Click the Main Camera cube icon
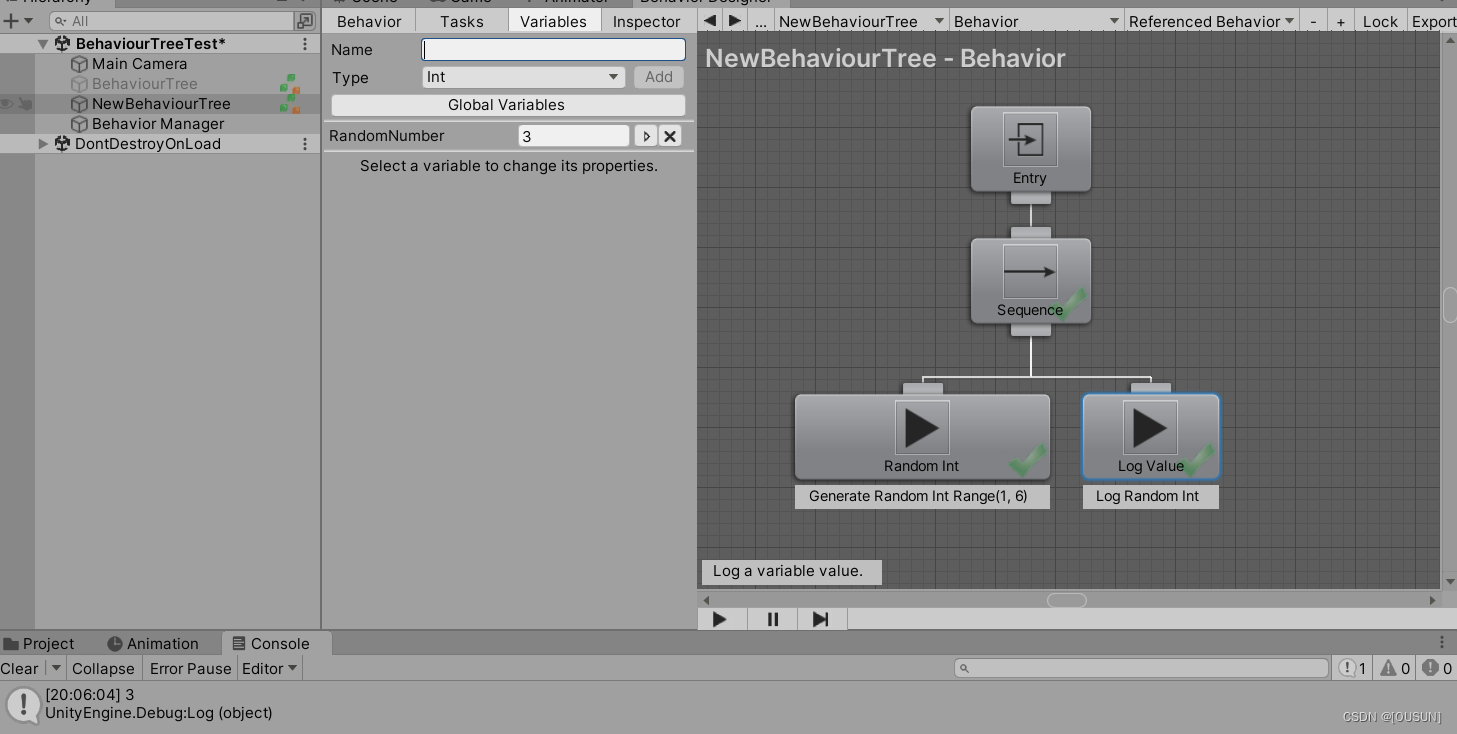Image resolution: width=1457 pixels, height=734 pixels. [80, 64]
